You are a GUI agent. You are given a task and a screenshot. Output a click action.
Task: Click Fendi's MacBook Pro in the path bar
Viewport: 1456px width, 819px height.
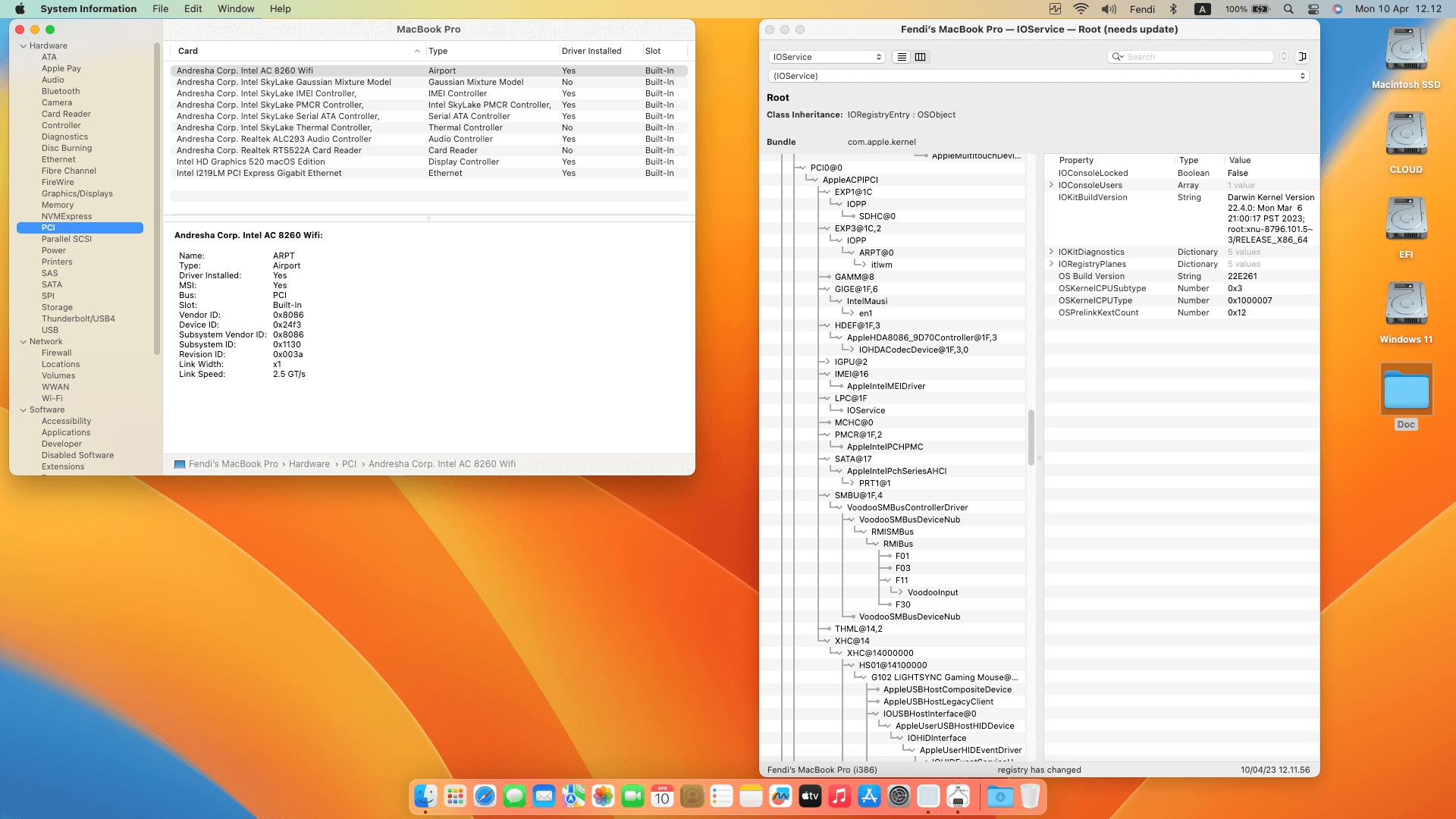(234, 464)
